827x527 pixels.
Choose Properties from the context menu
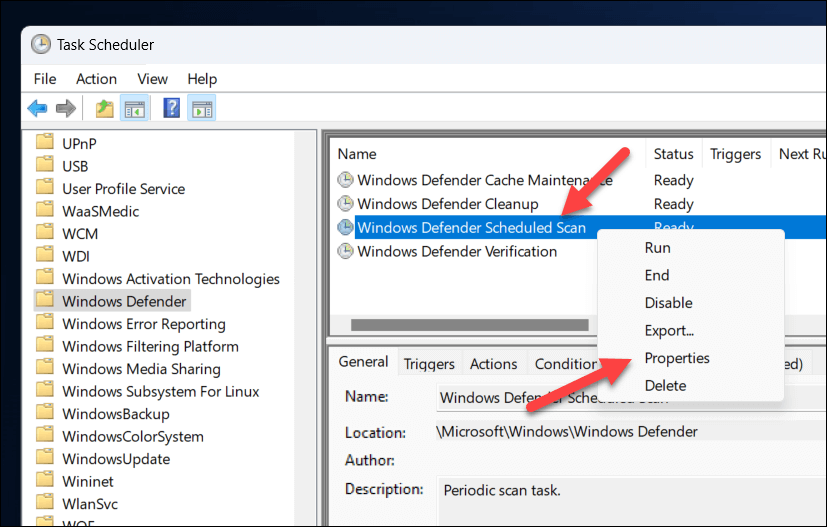(x=677, y=358)
